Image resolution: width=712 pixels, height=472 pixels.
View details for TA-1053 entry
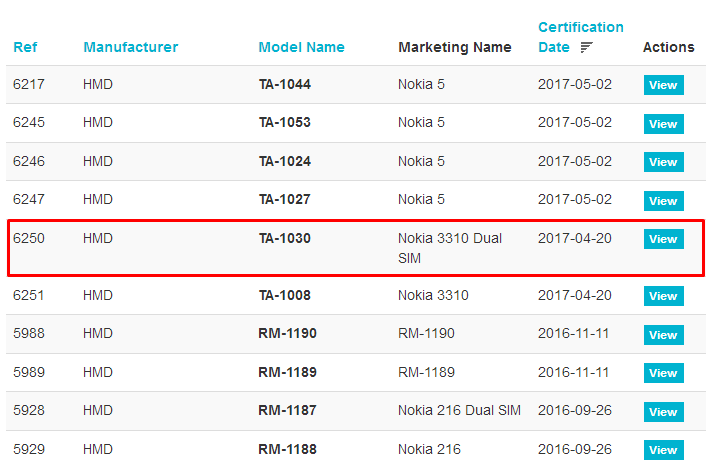(x=663, y=124)
